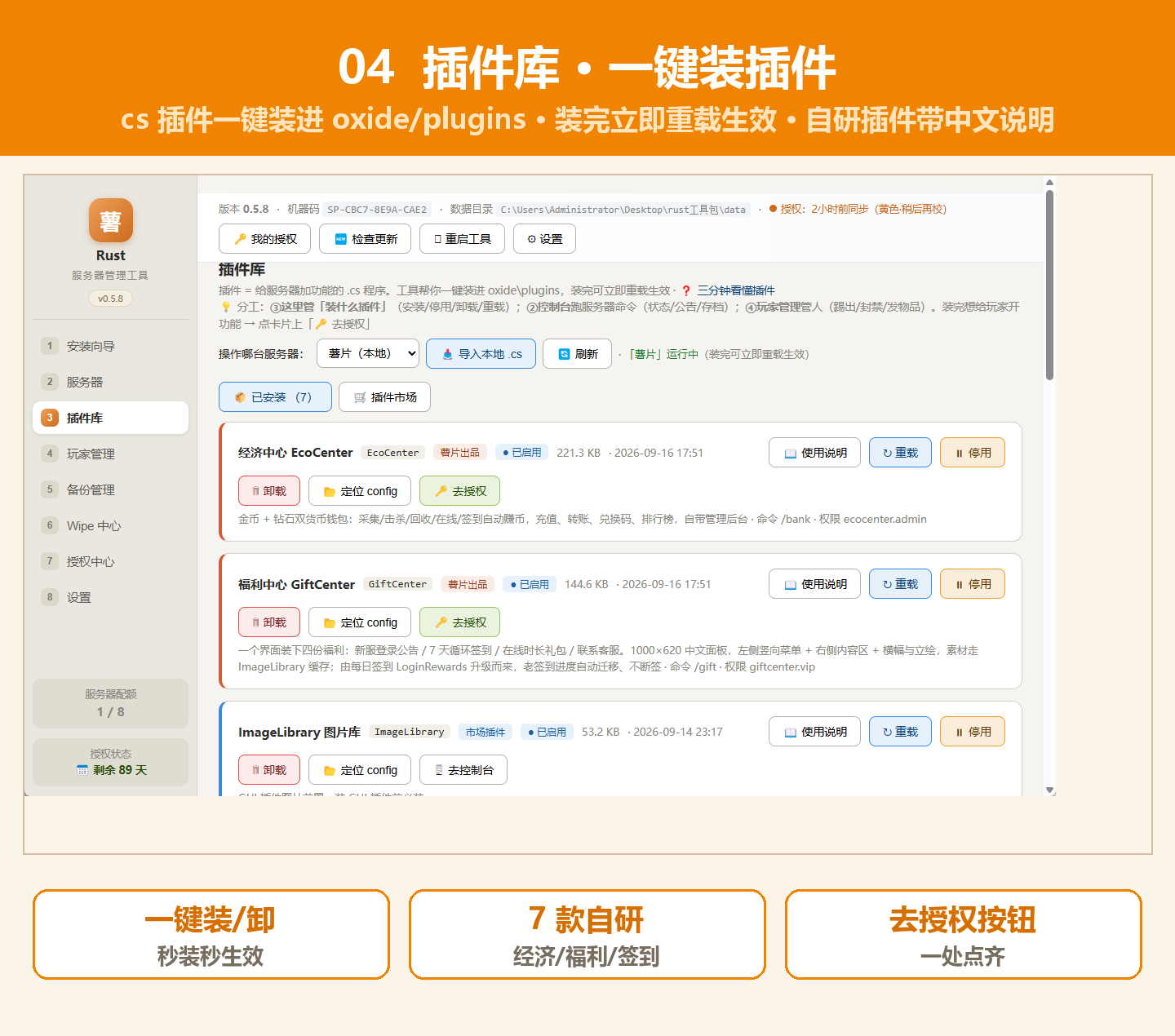The height and width of the screenshot is (1036, 1175).
Task: Click 重启工具 button
Action: point(462,239)
